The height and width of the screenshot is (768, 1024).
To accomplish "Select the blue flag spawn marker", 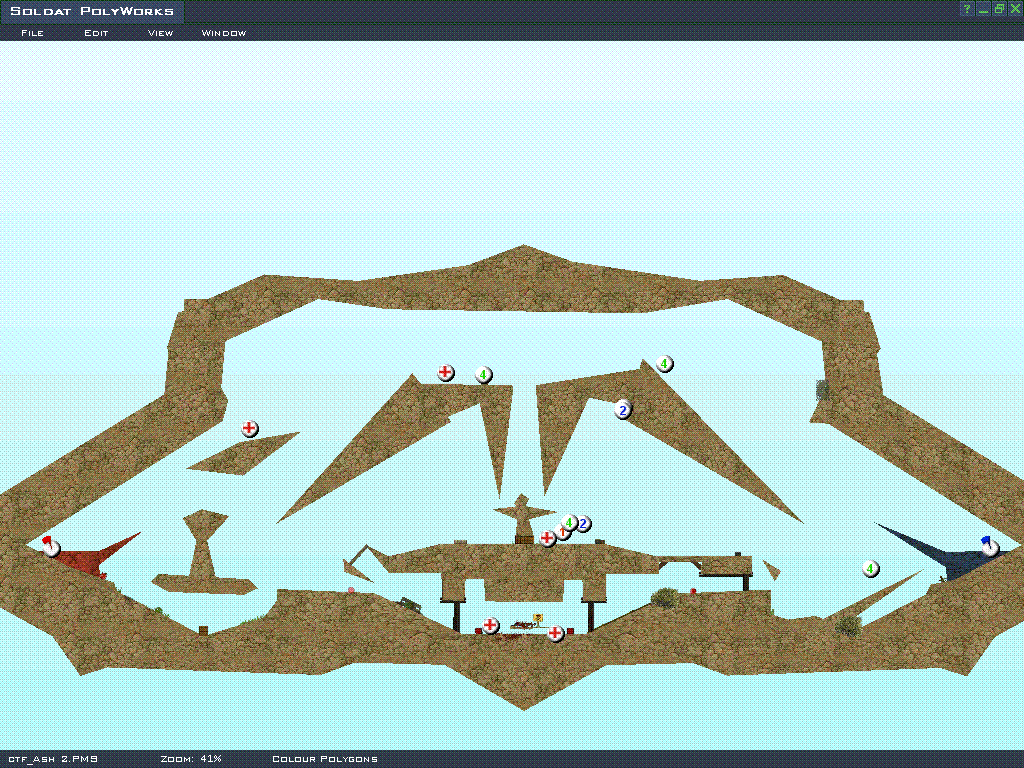I will pyautogui.click(x=990, y=546).
